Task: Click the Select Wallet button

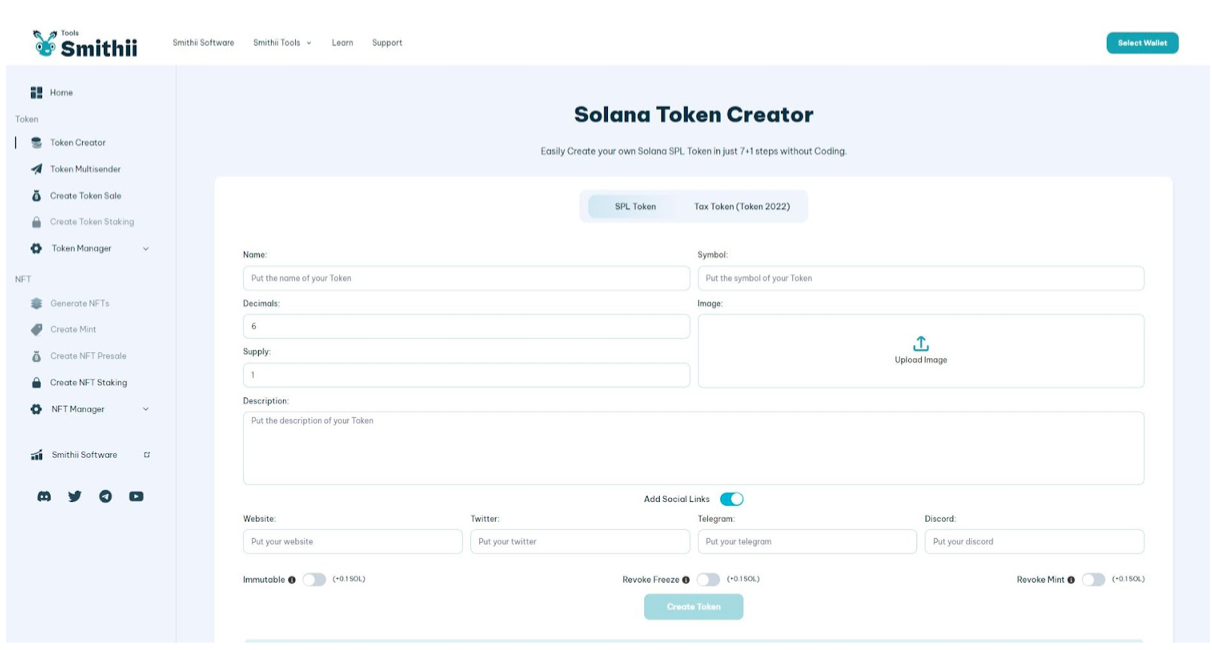Action: point(1142,43)
